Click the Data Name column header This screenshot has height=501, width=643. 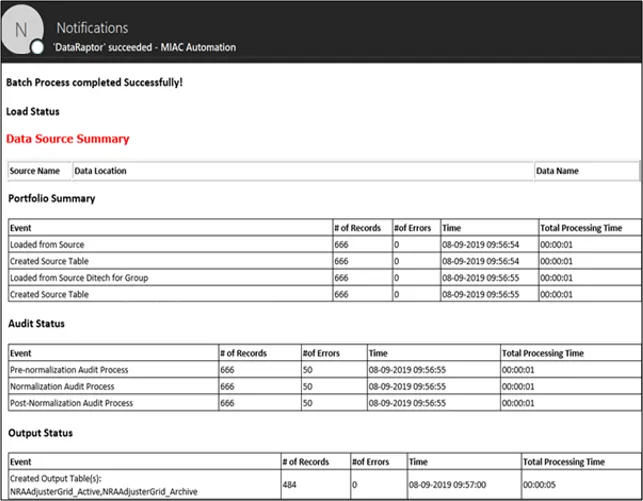coord(557,171)
